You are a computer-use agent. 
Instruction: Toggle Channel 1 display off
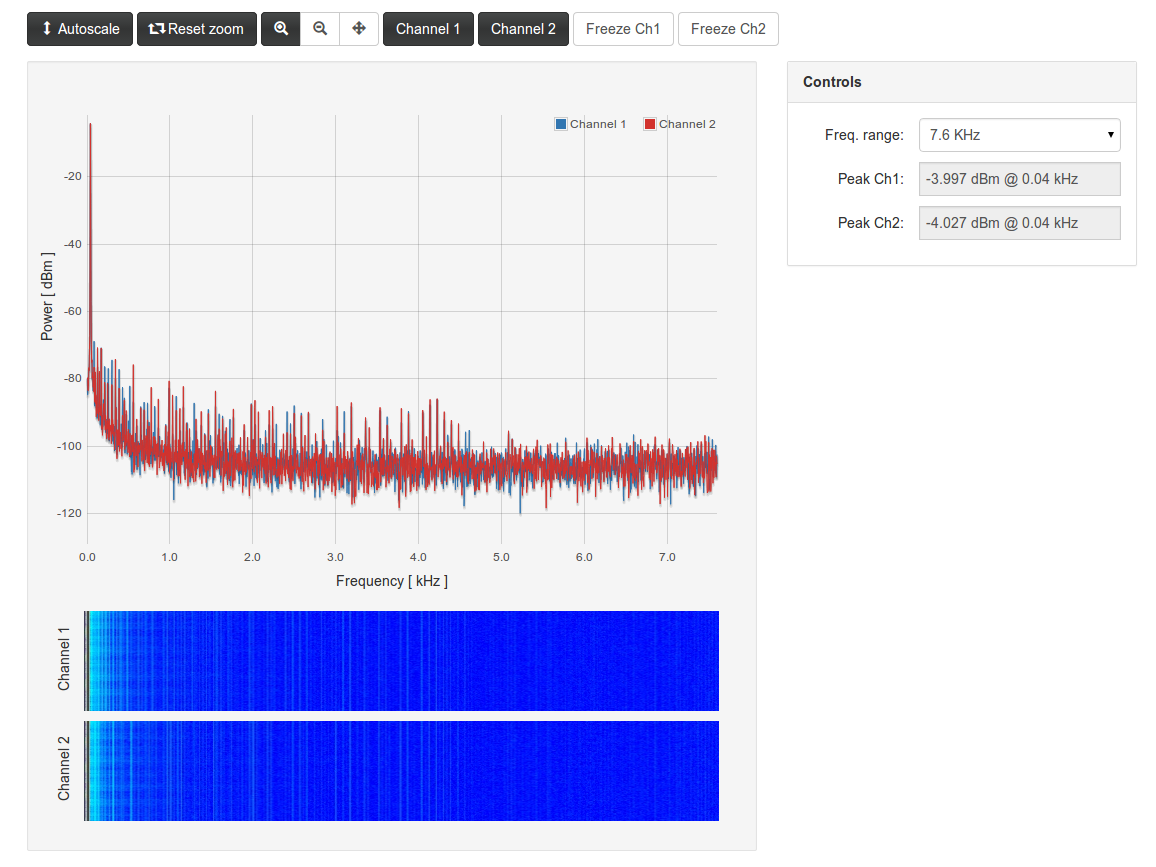(x=428, y=29)
